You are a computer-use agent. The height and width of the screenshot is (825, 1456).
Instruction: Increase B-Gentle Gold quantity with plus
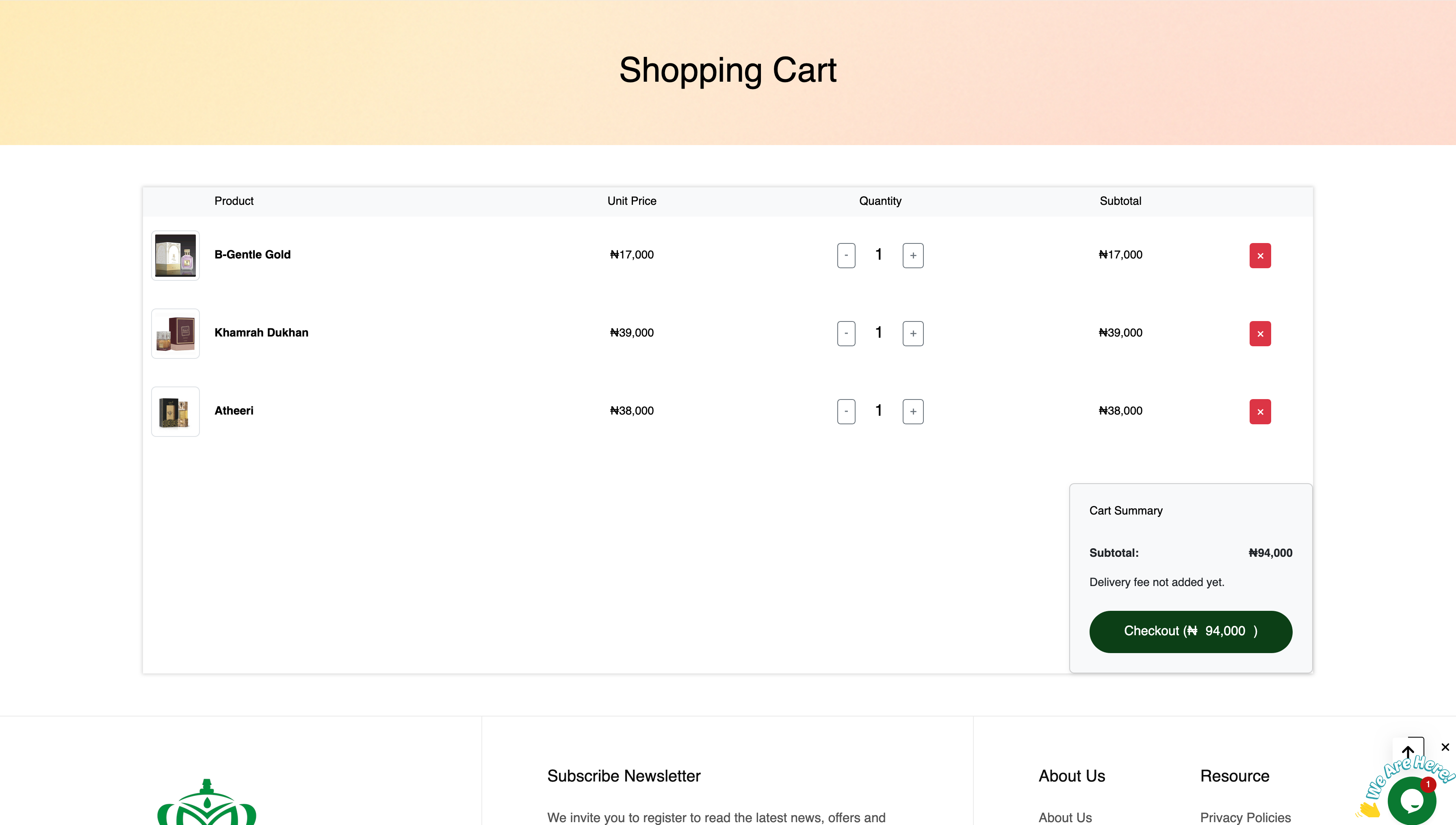(912, 256)
